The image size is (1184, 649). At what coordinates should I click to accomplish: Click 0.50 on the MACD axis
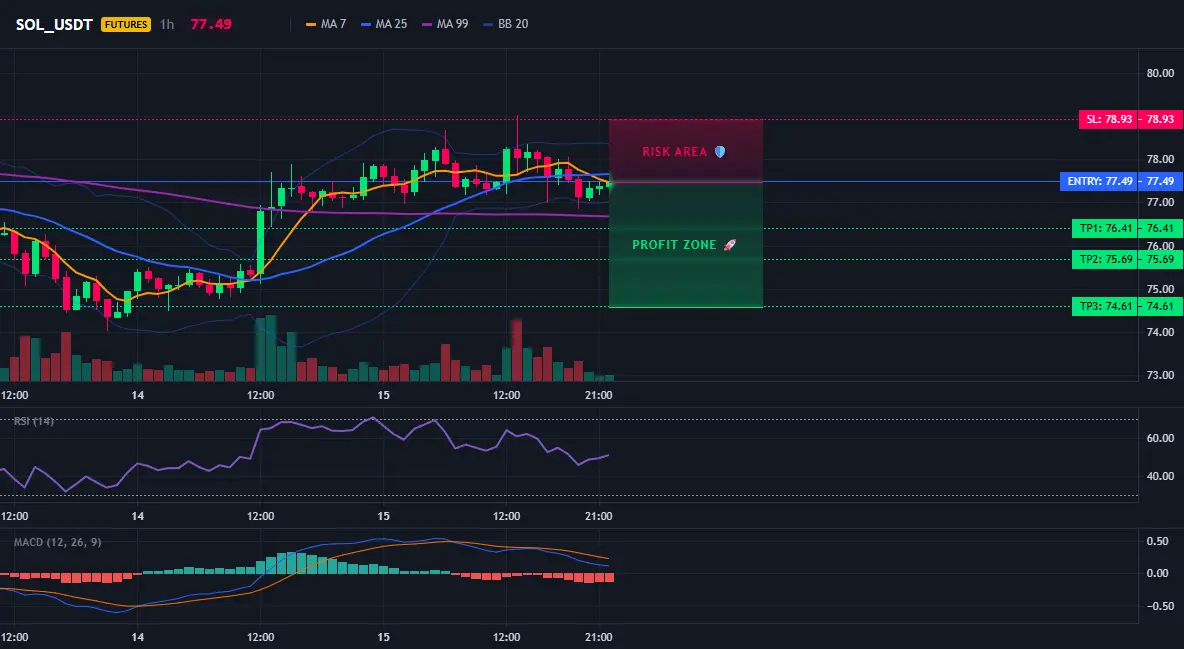(x=1158, y=541)
